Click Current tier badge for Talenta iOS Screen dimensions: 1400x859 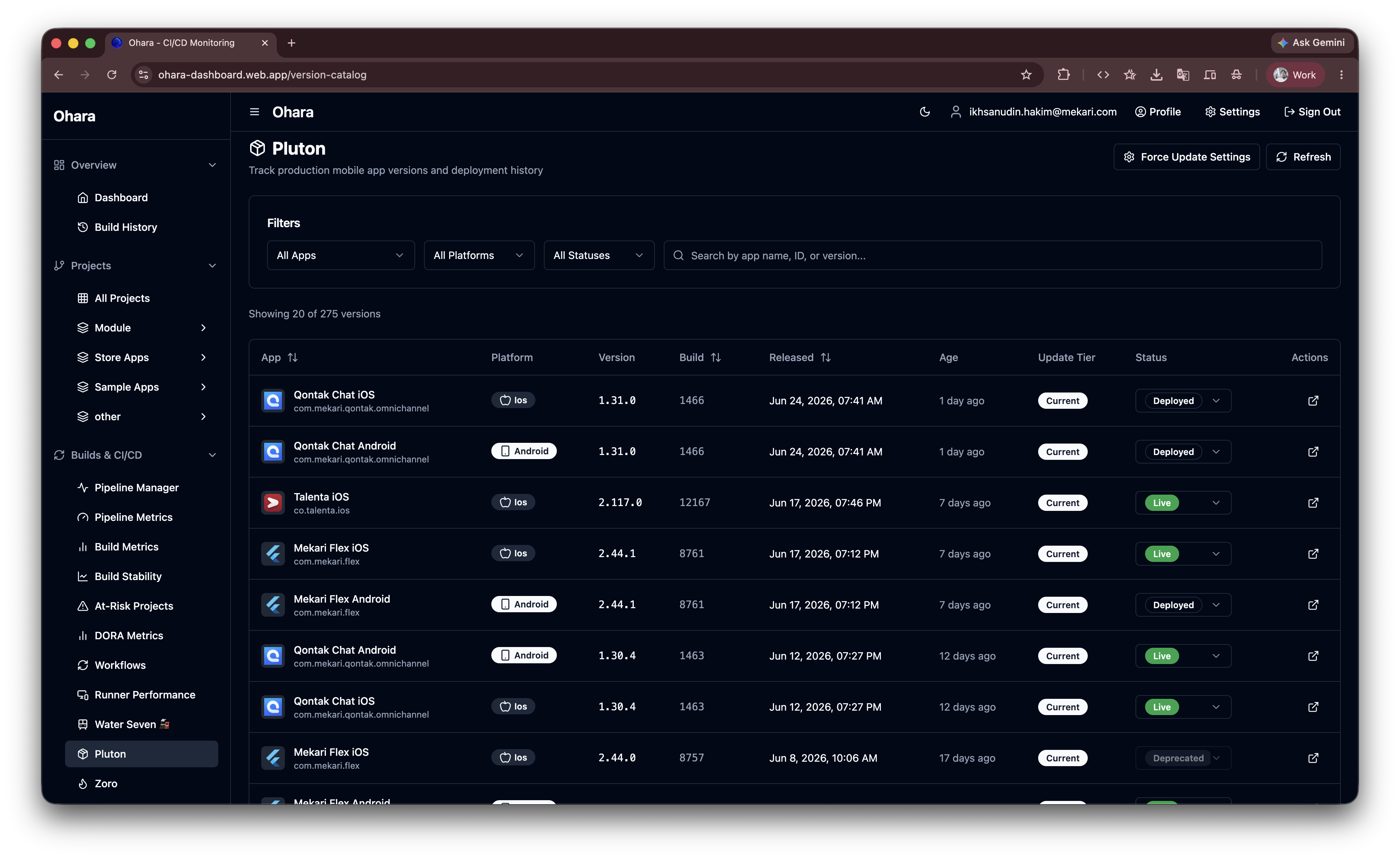(x=1062, y=503)
